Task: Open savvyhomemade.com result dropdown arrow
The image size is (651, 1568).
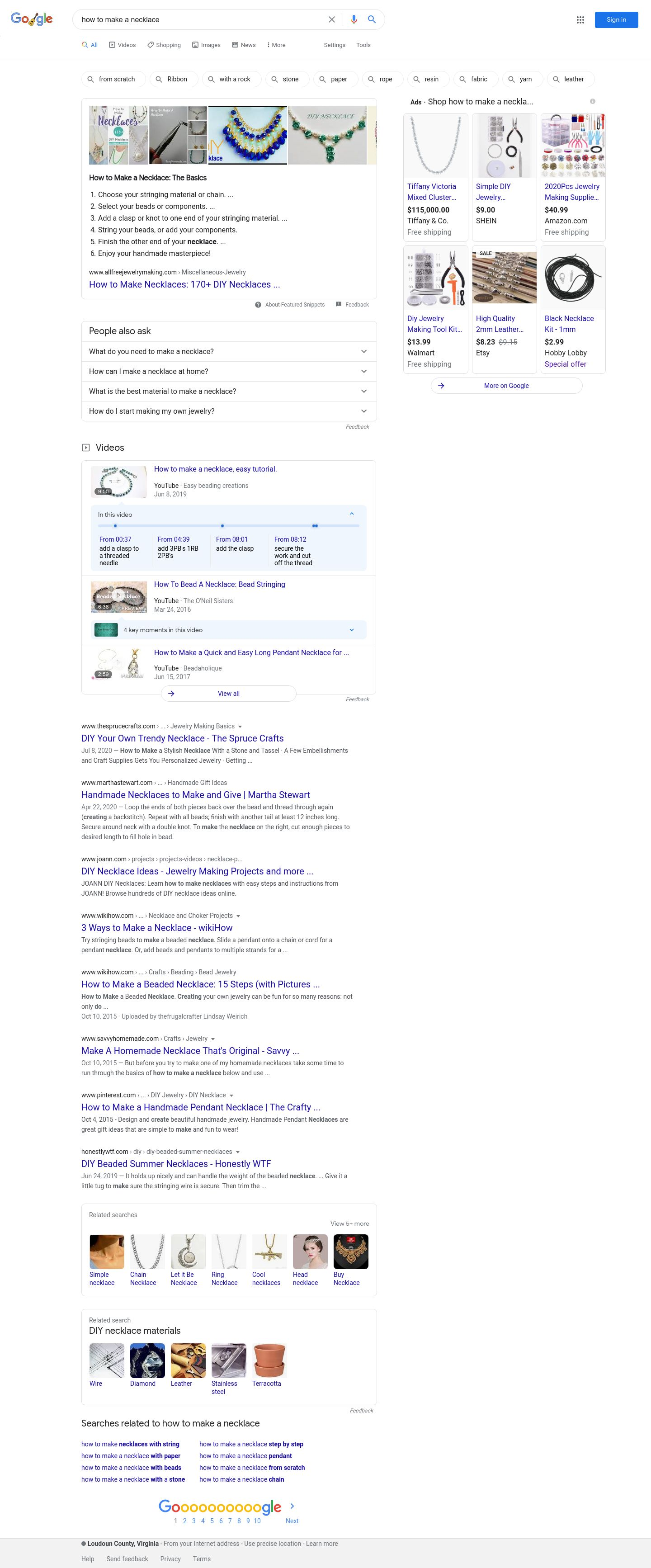Action: point(212,1039)
